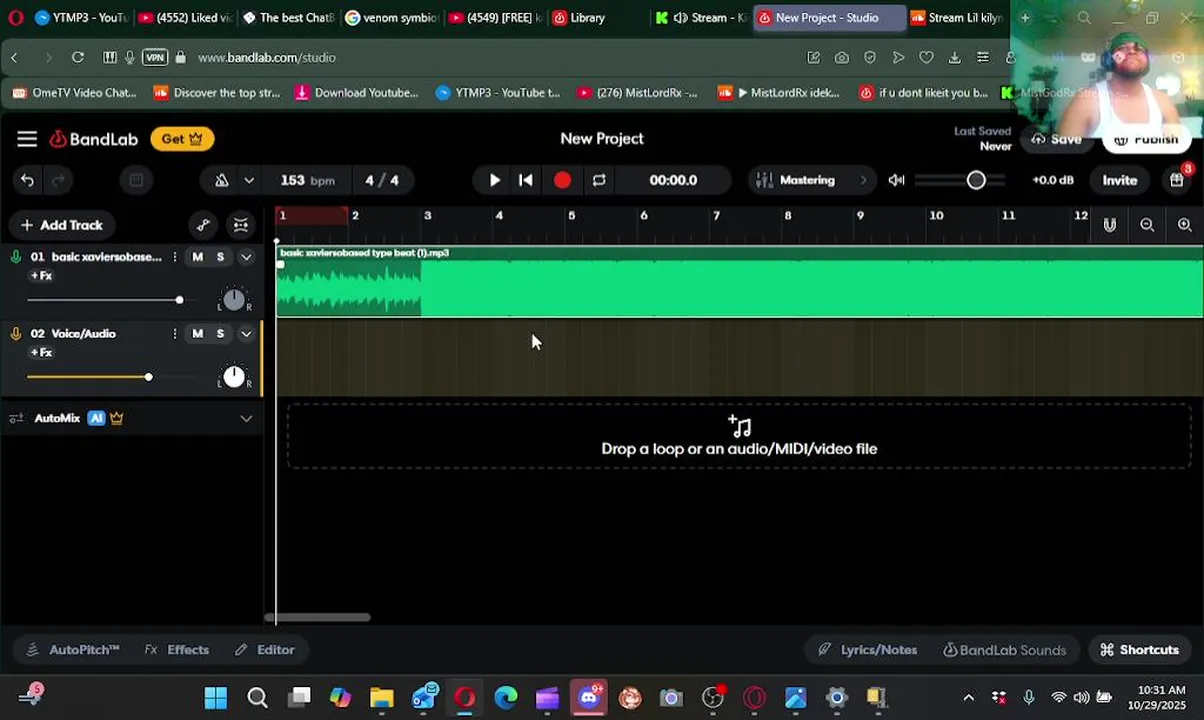The image size is (1204, 720).
Task: Mute master output speaker icon
Action: coord(897,180)
